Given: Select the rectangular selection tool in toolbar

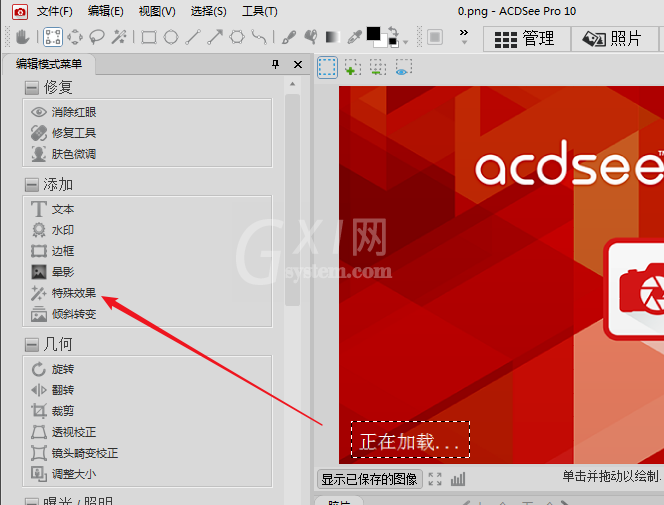Looking at the screenshot, I should tap(53, 37).
